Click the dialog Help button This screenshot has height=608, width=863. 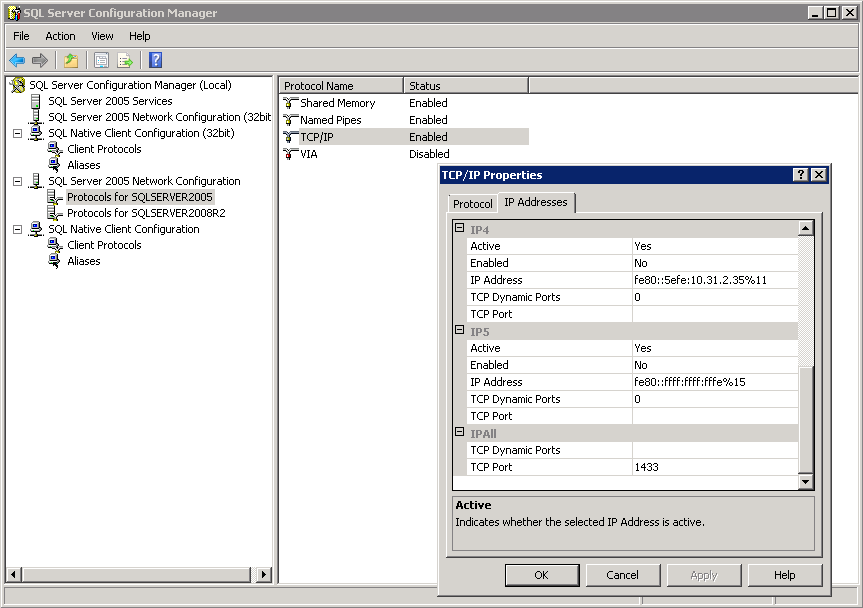(785, 575)
